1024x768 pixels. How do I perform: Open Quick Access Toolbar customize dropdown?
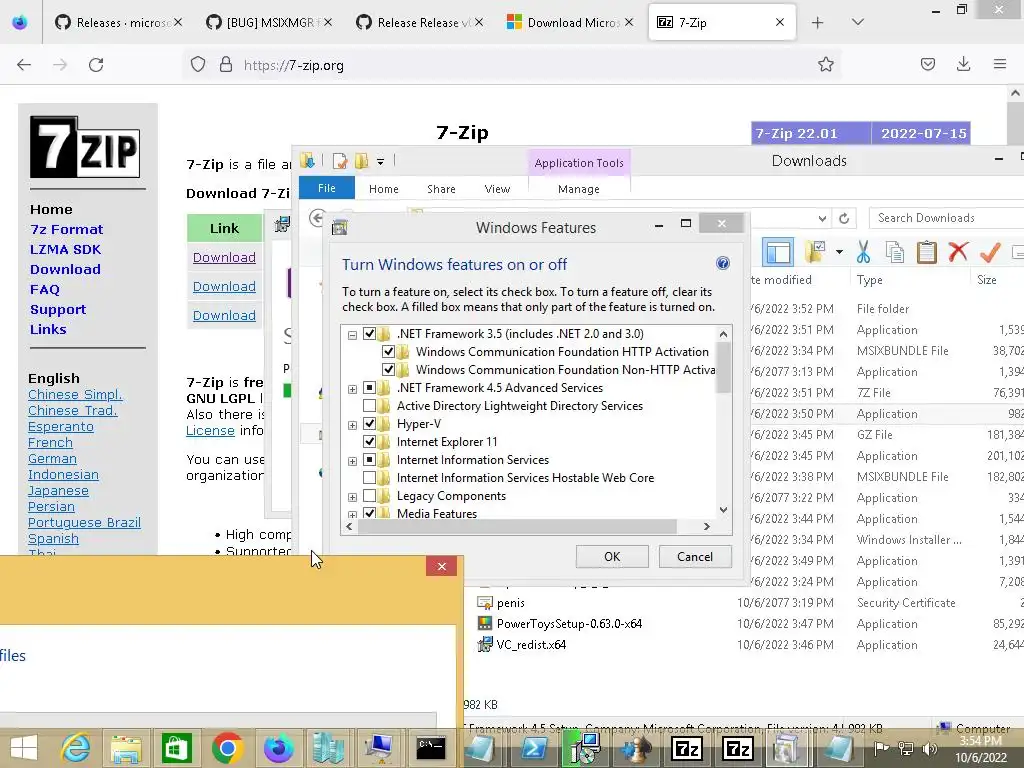click(380, 161)
